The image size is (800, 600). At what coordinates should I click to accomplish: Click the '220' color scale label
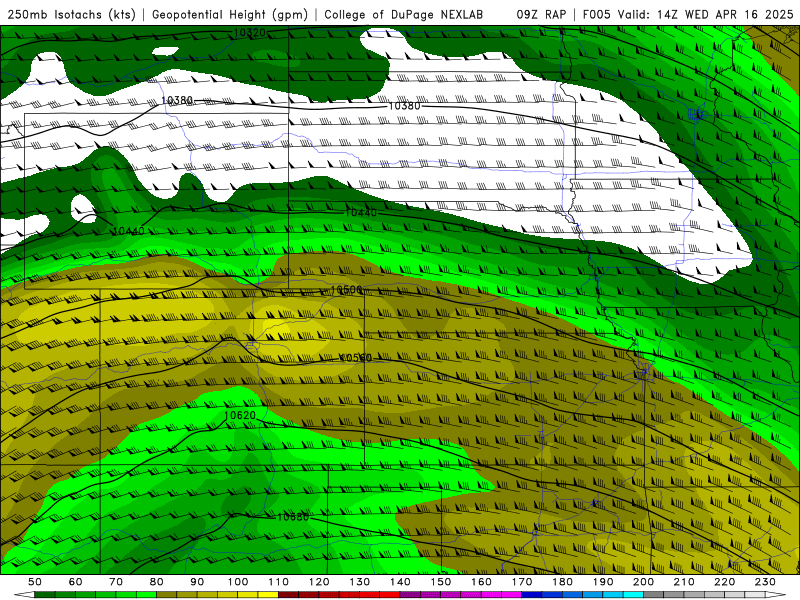point(724,582)
